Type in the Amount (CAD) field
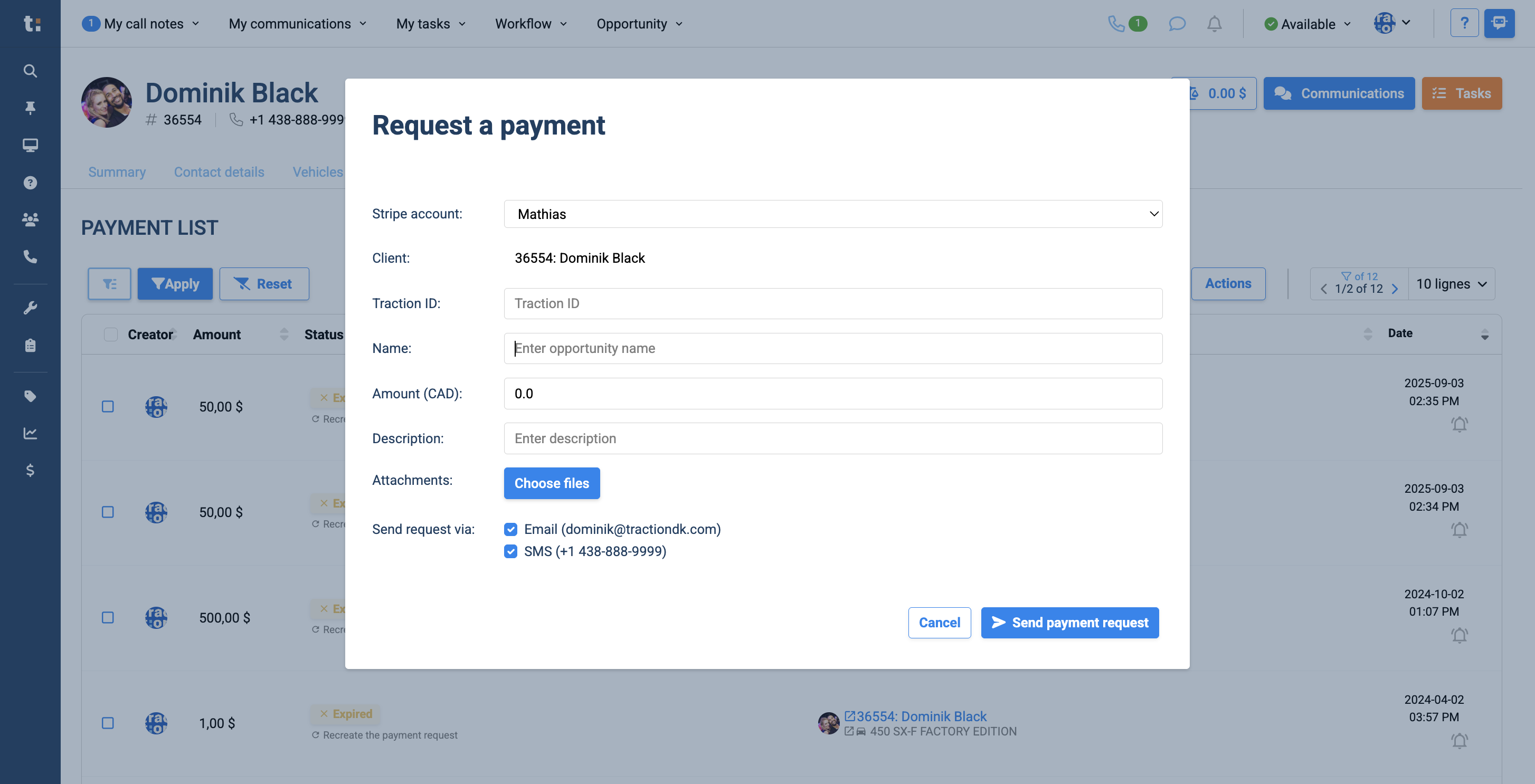Screen dimensions: 1535x784 coord(832,393)
